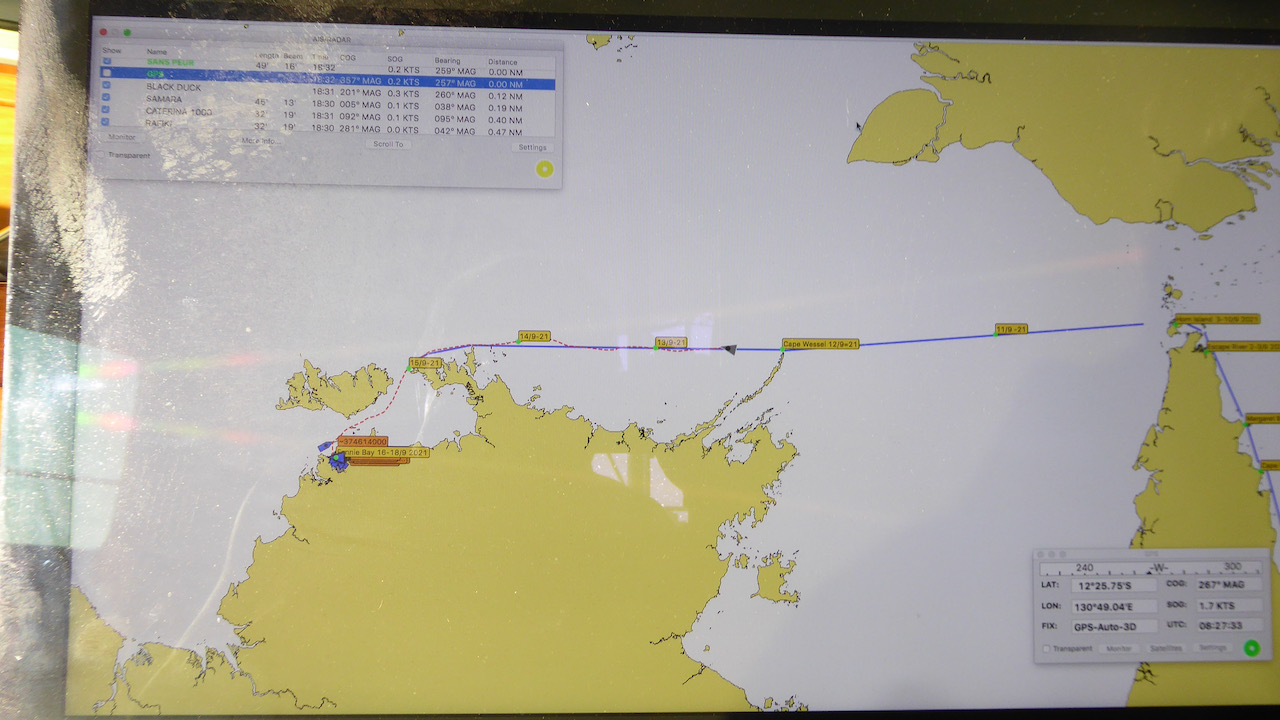Viewport: 1280px width, 720px height.
Task: Enable the Show checkbox for GPS row
Action: [x=106, y=74]
